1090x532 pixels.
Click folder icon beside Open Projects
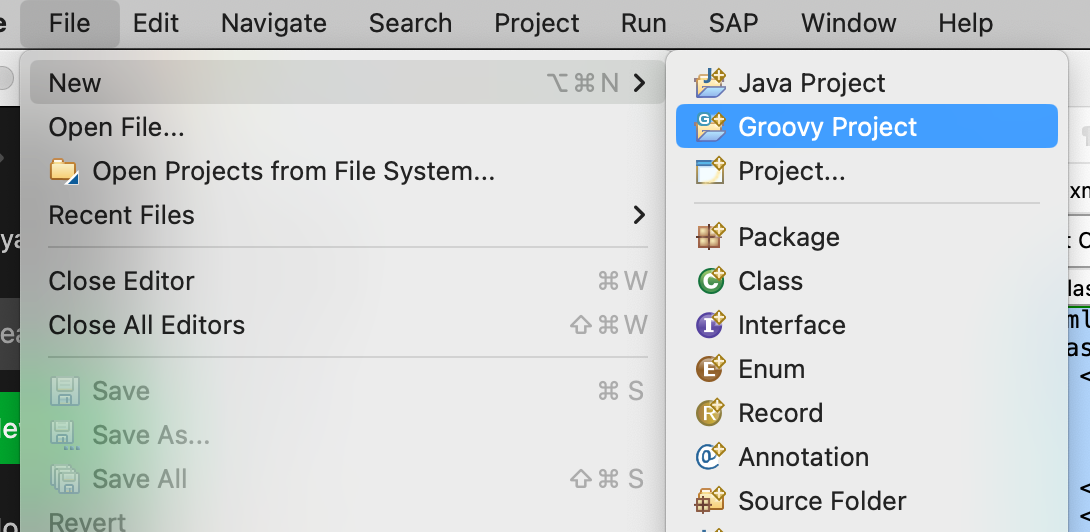pos(64,171)
